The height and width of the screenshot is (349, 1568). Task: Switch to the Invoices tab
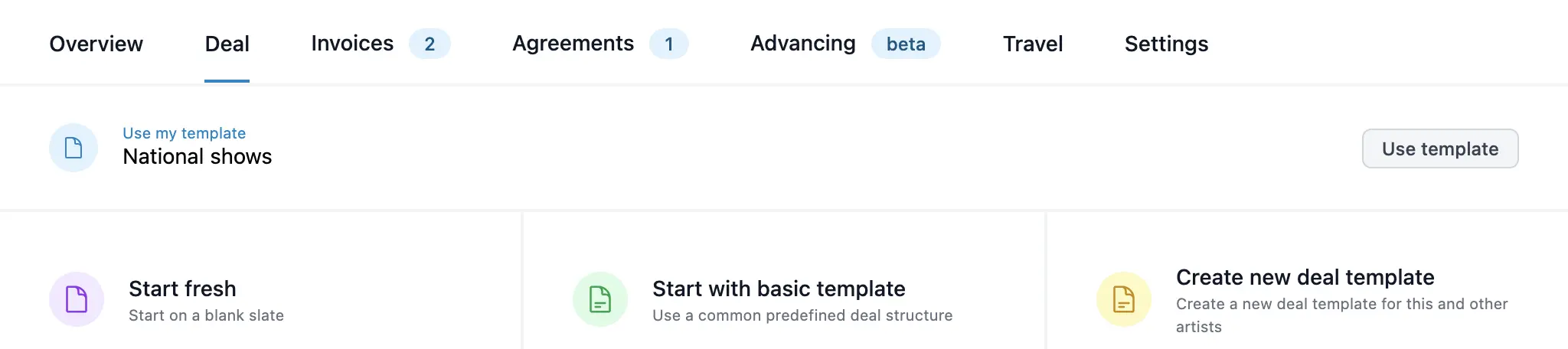pyautogui.click(x=352, y=44)
